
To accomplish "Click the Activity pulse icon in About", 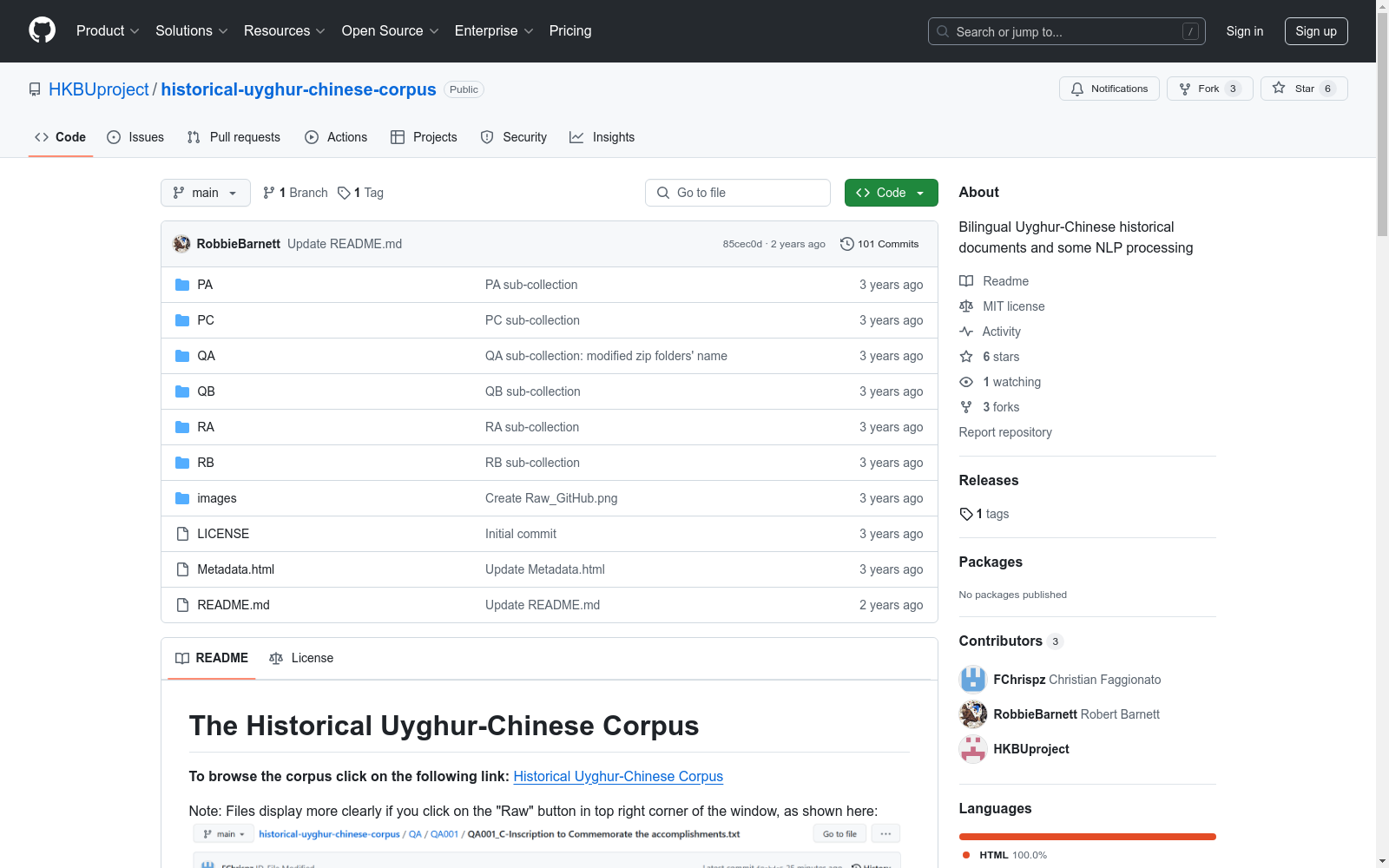I will (966, 332).
